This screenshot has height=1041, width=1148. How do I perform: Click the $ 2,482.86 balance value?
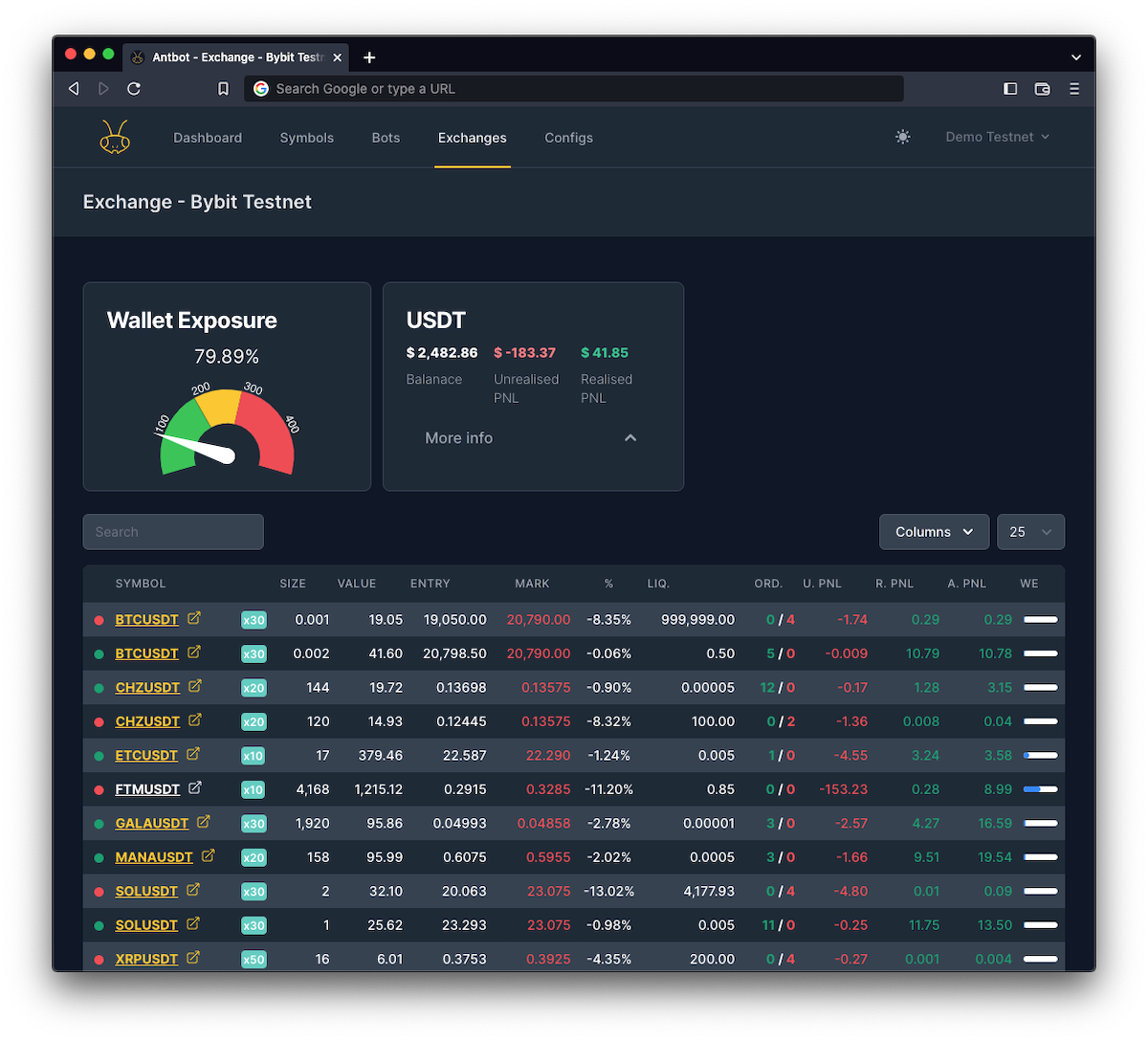(x=442, y=352)
